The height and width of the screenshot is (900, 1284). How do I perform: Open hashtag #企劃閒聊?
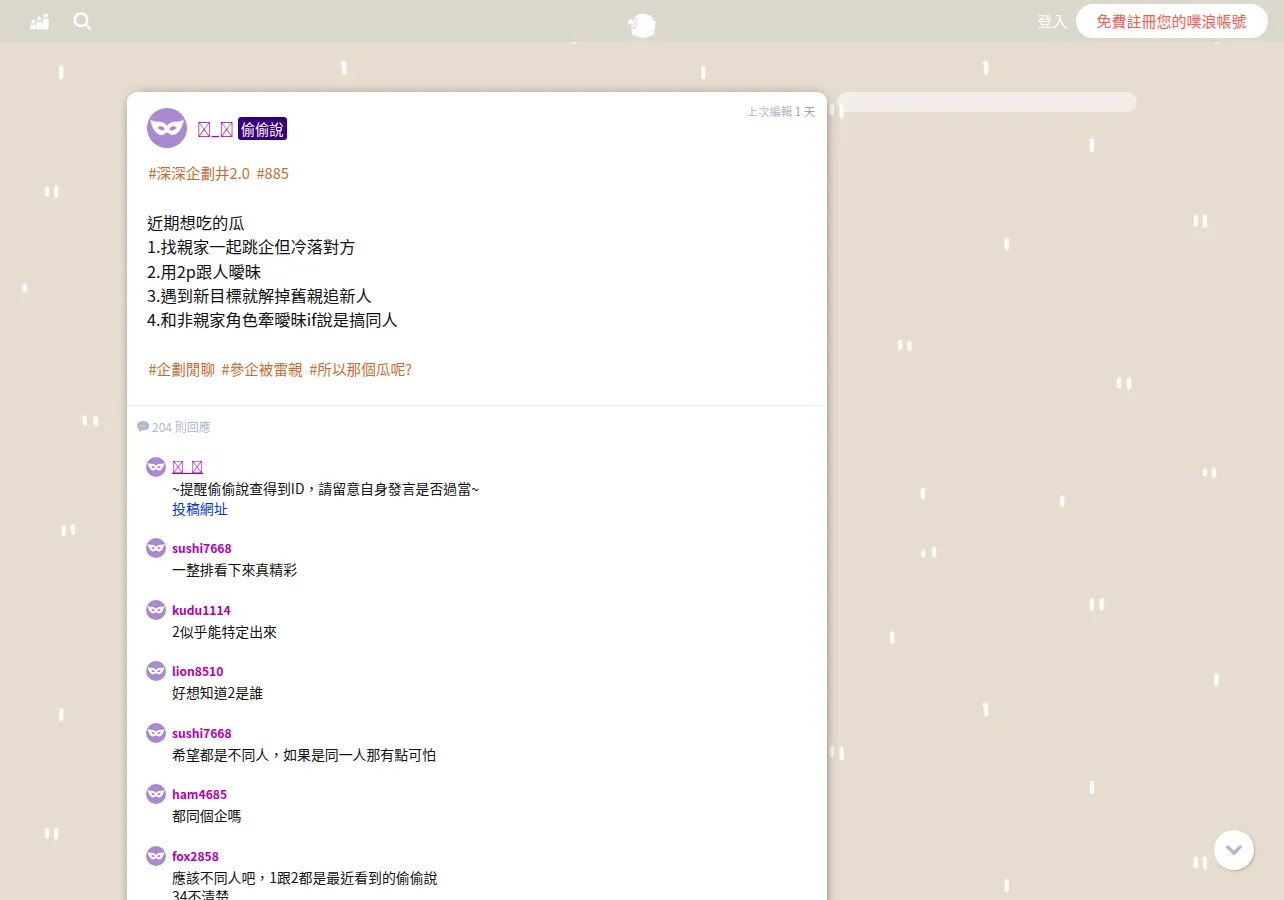coord(181,369)
